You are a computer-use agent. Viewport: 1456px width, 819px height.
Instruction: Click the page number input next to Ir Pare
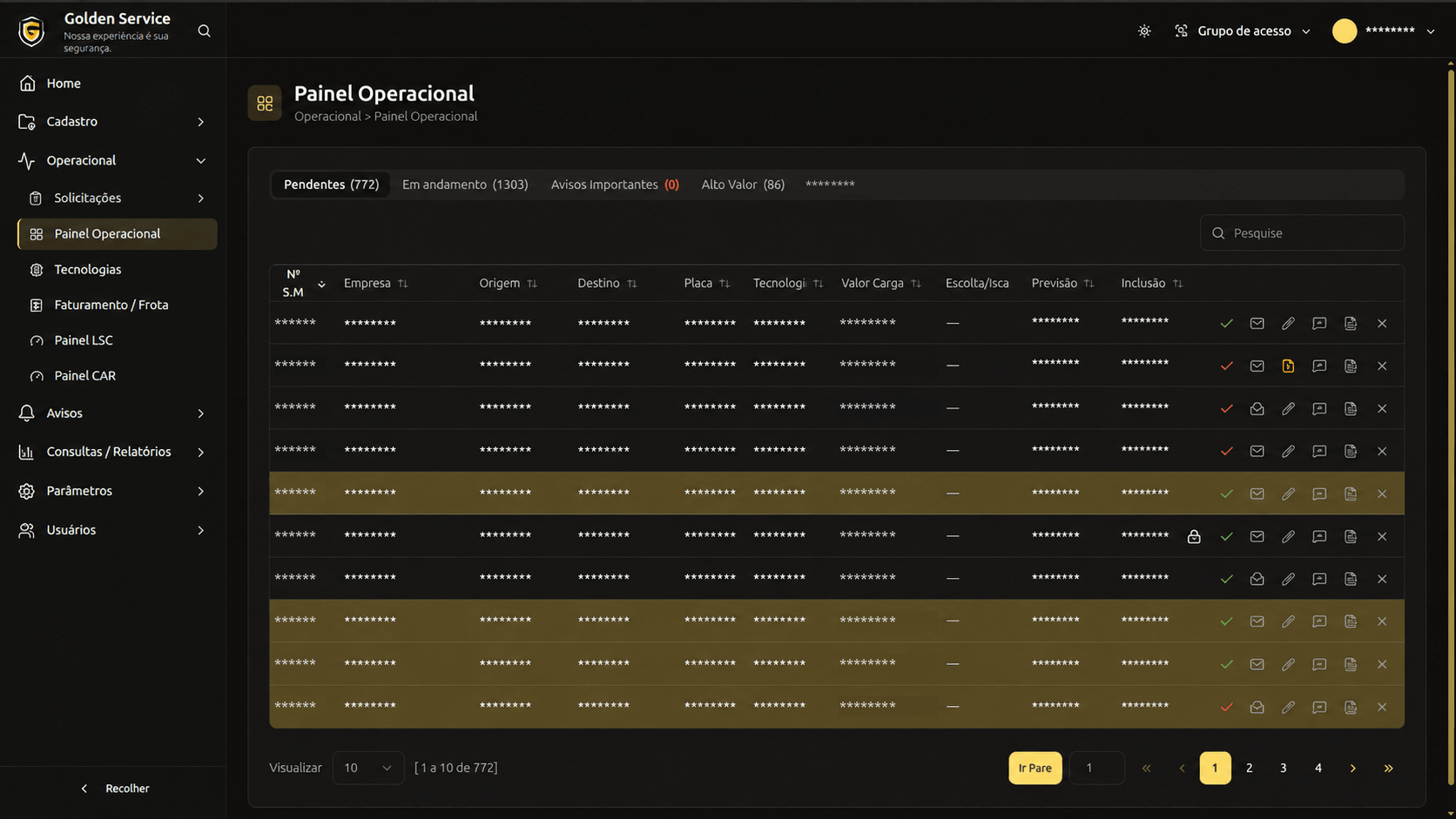coord(1096,768)
